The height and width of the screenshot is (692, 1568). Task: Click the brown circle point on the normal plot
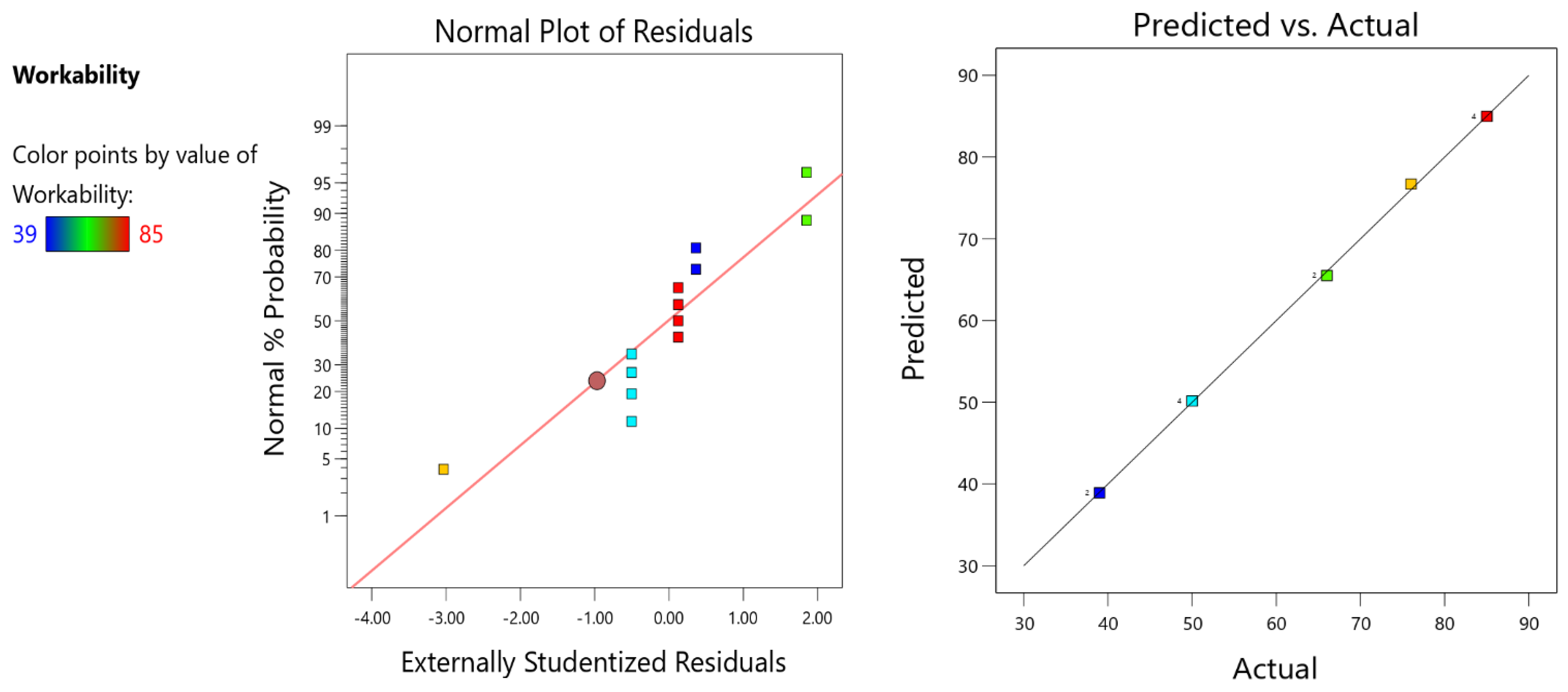pos(597,381)
